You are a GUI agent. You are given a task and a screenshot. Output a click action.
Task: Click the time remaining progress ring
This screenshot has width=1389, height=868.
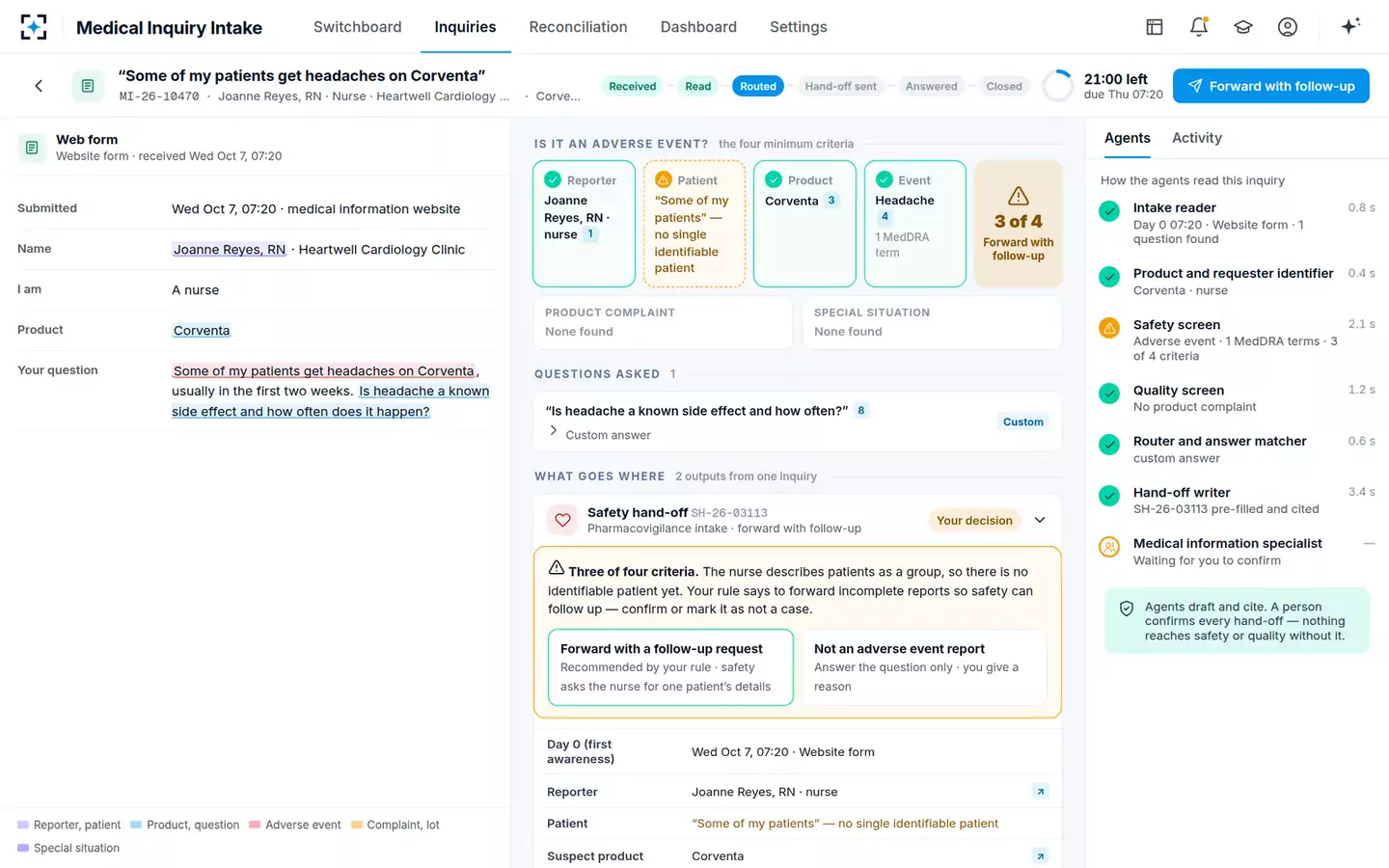(x=1058, y=86)
